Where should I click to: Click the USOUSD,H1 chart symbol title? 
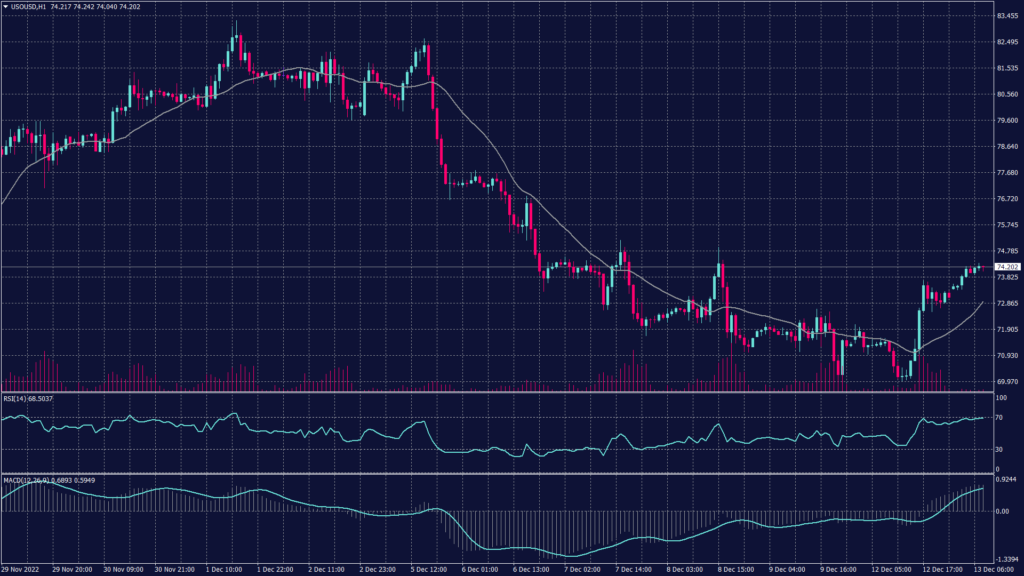pos(29,7)
